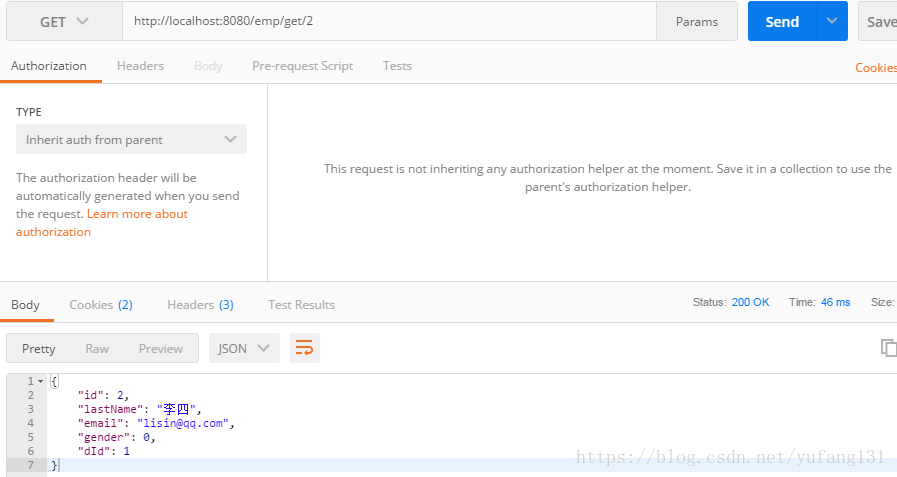Select the response Body tab

[25, 305]
